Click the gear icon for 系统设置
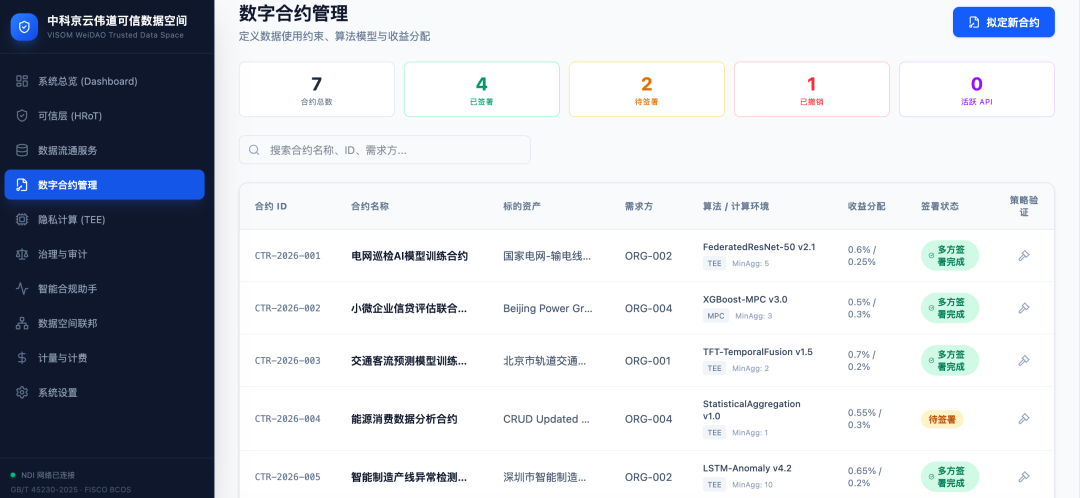 click(x=22, y=393)
